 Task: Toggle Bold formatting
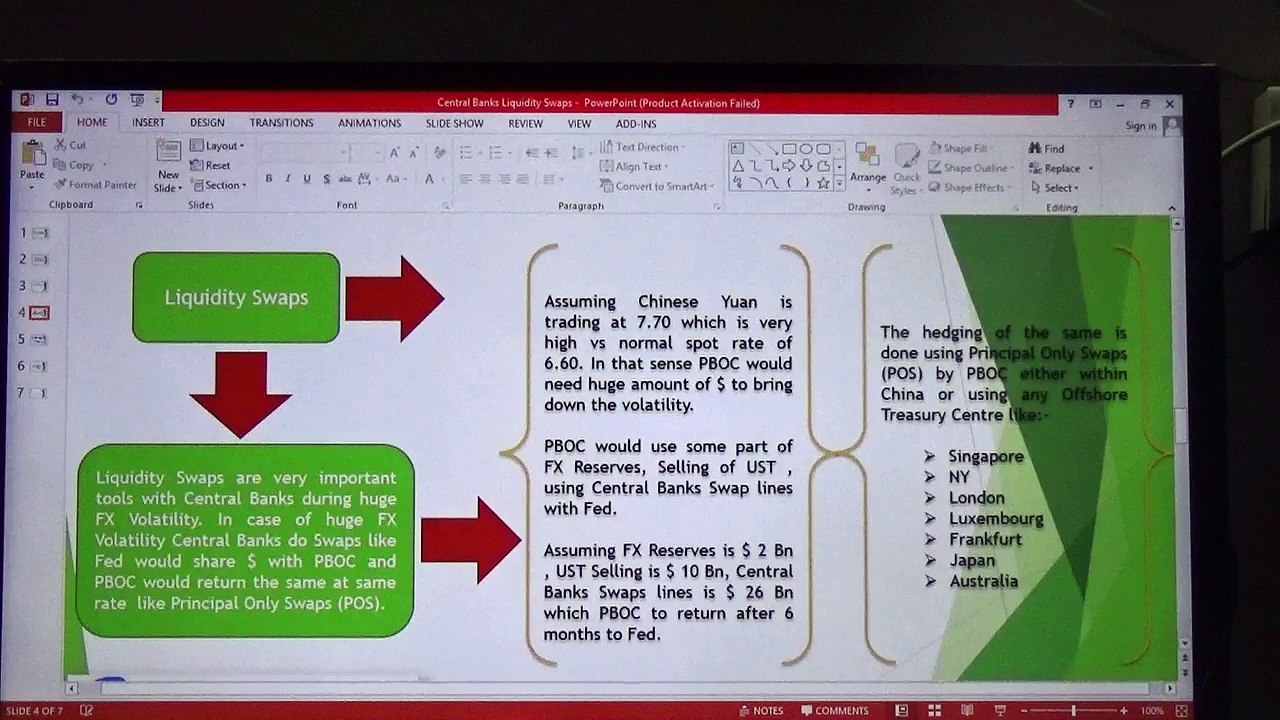[268, 179]
